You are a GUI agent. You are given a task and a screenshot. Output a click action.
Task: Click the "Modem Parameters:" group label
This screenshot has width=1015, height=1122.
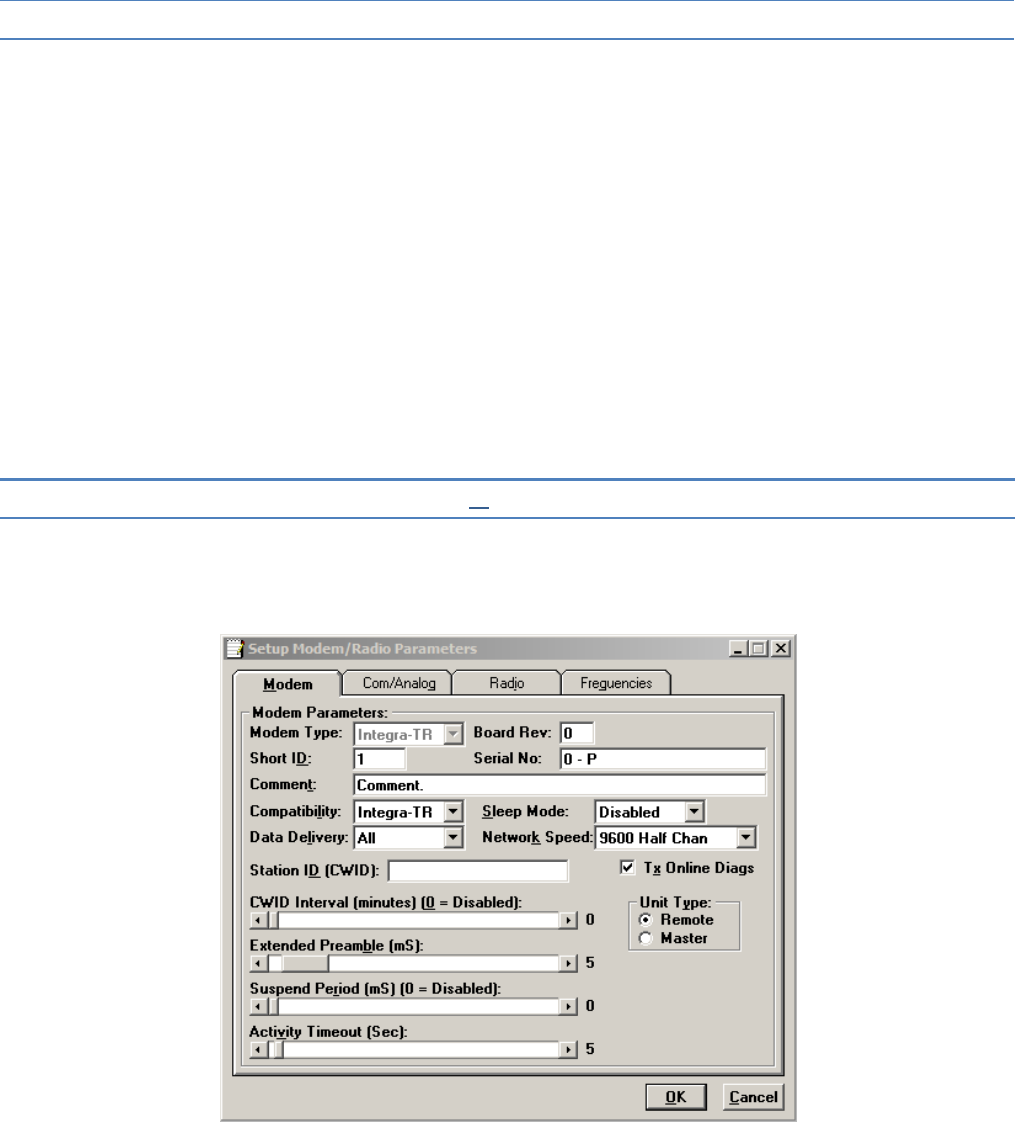tap(320, 713)
